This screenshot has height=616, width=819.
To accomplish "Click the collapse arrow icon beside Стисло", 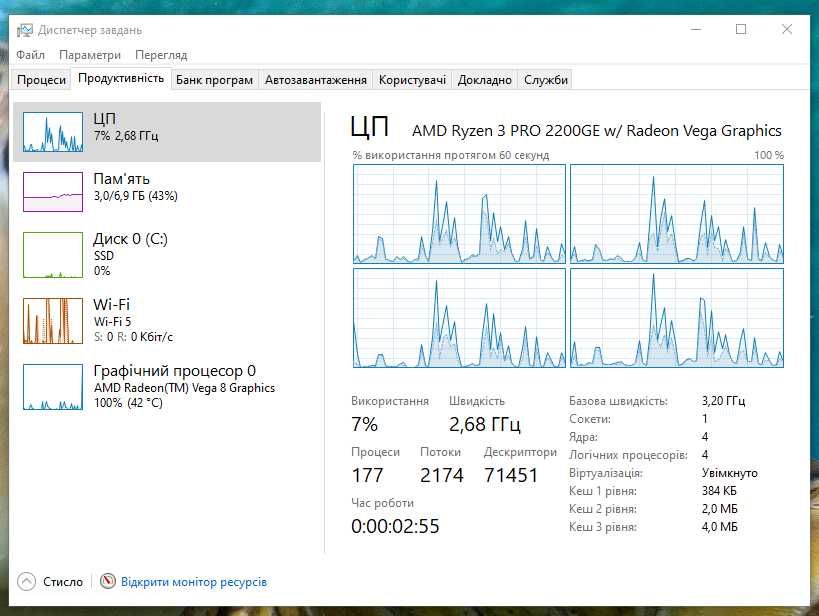I will [27, 582].
